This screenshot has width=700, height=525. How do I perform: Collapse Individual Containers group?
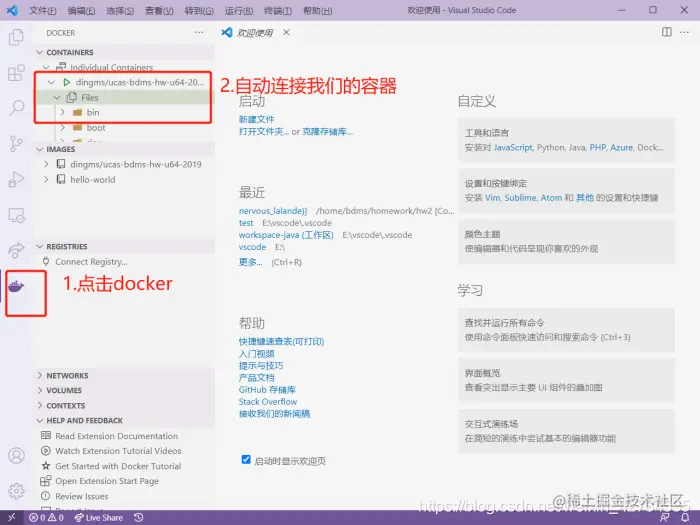pos(46,67)
